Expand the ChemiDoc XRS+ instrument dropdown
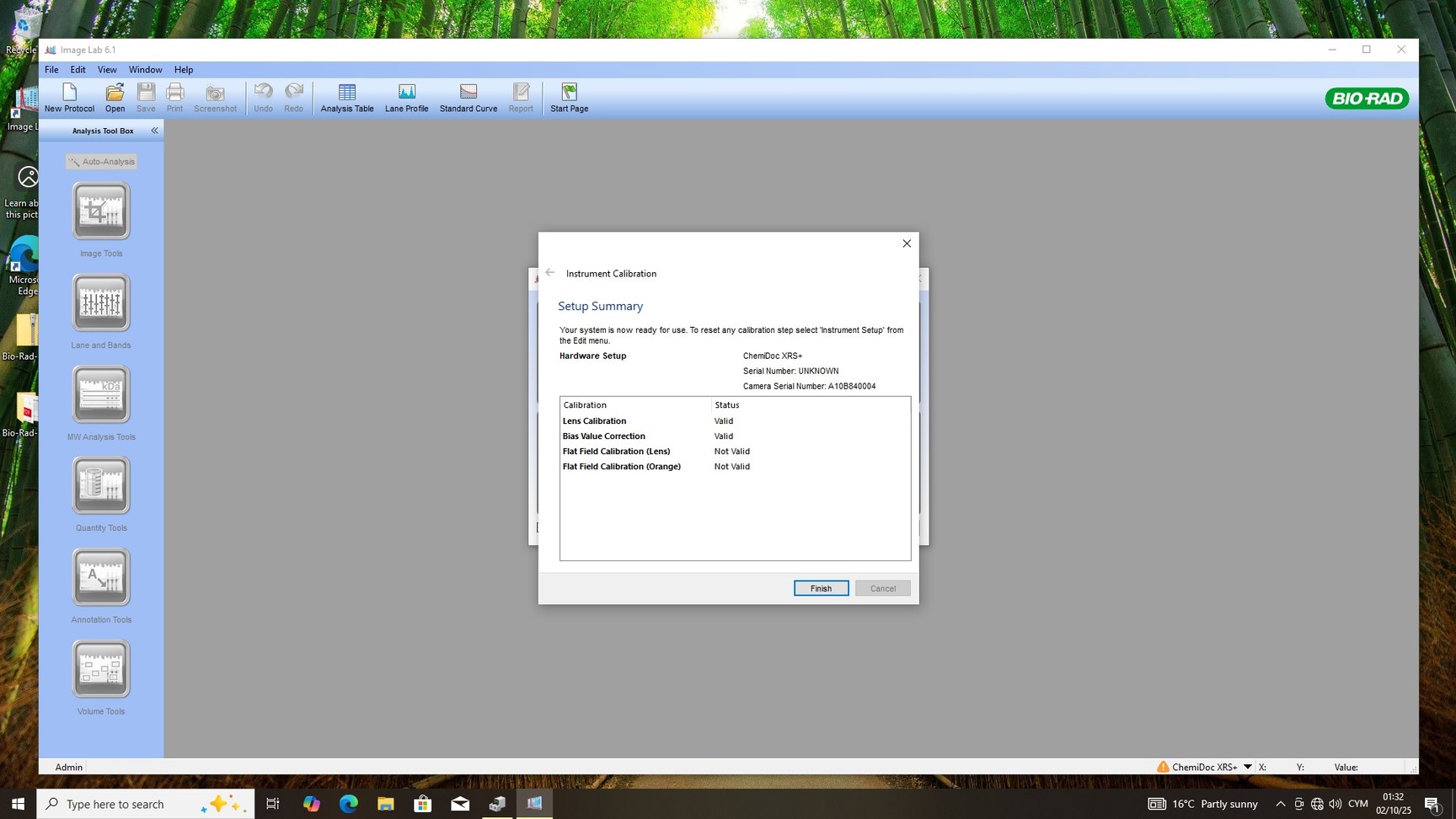The width and height of the screenshot is (1456, 819). (1247, 767)
